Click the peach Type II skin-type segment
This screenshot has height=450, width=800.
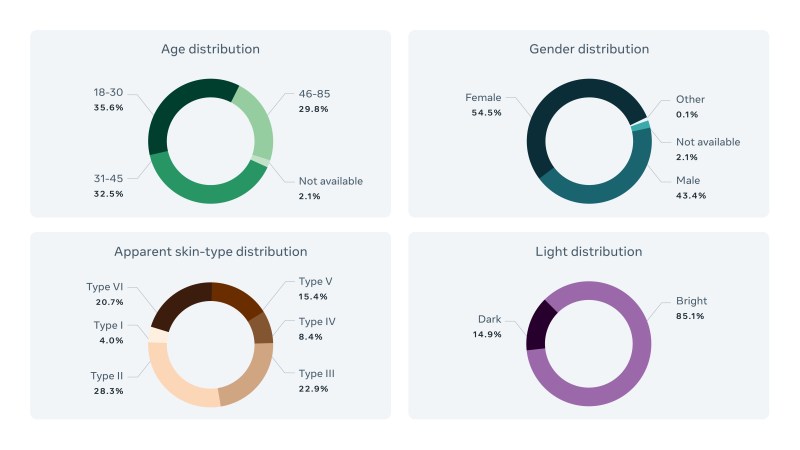(175, 381)
